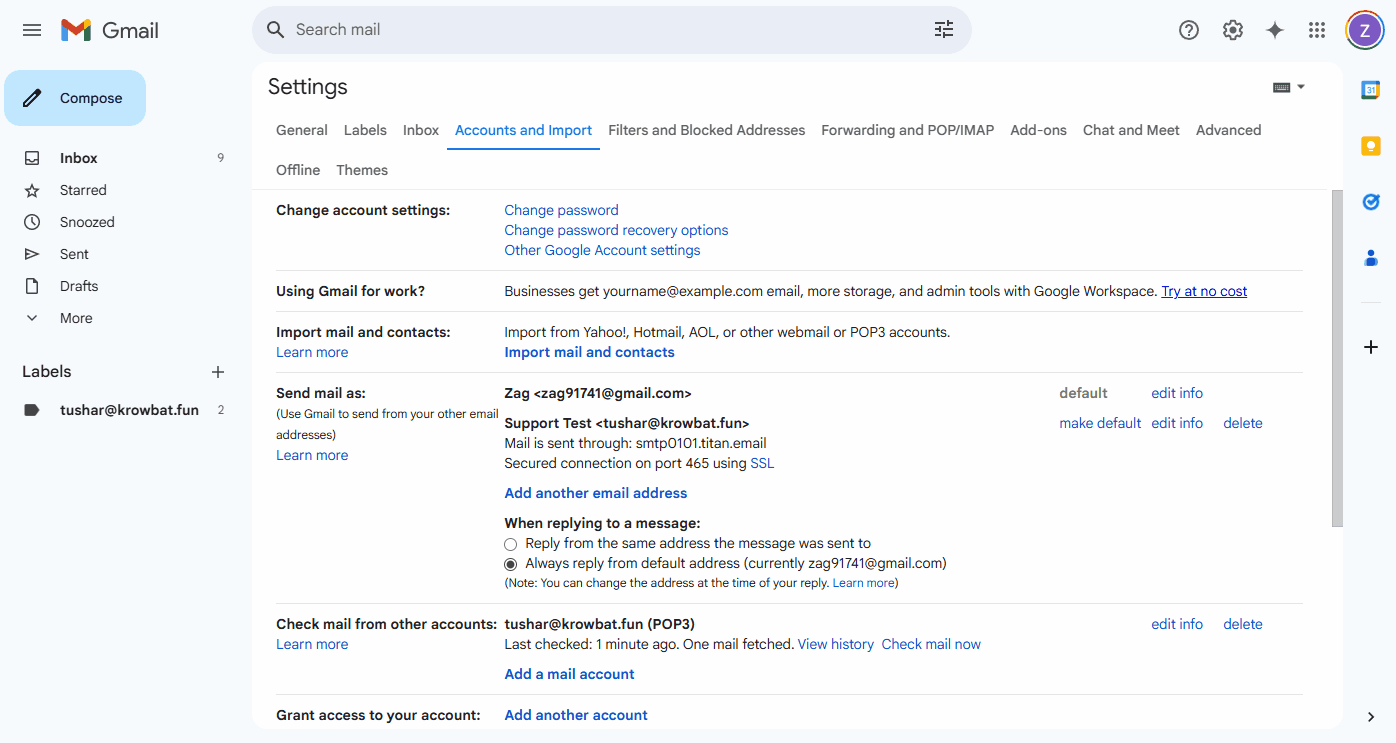The height and width of the screenshot is (743, 1396).
Task: Delete the tushar@krowbat.fun POP3 account
Action: (x=1243, y=624)
